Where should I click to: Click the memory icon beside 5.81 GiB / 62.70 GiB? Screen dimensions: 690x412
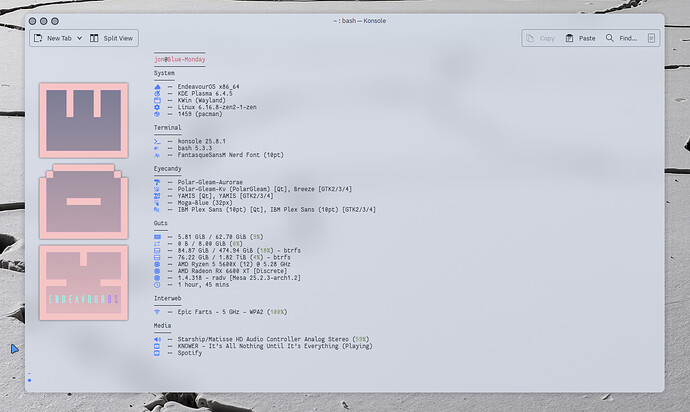click(x=157, y=237)
